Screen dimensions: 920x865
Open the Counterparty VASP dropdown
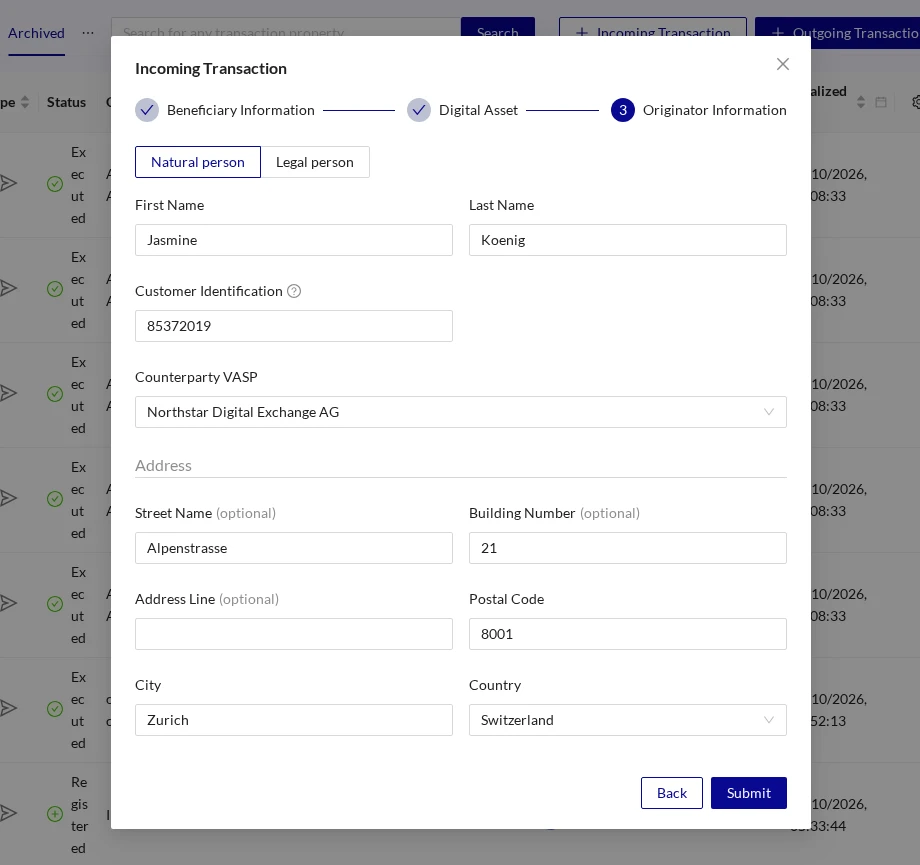(x=461, y=412)
